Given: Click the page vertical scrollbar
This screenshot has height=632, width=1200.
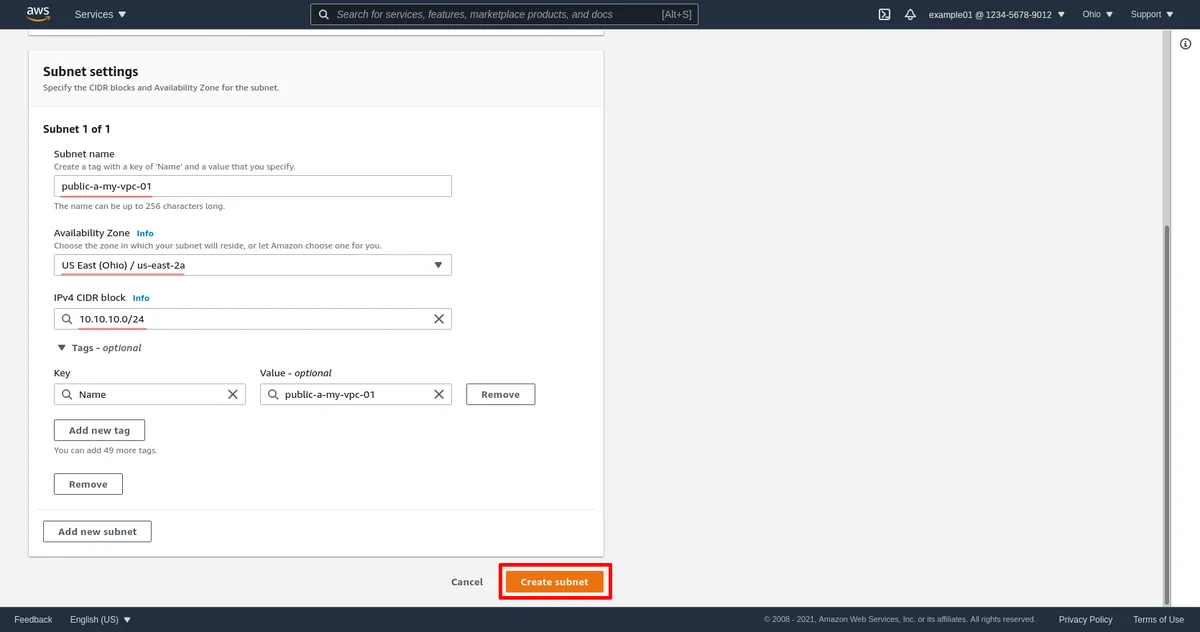Looking at the screenshot, I should coord(1165,400).
